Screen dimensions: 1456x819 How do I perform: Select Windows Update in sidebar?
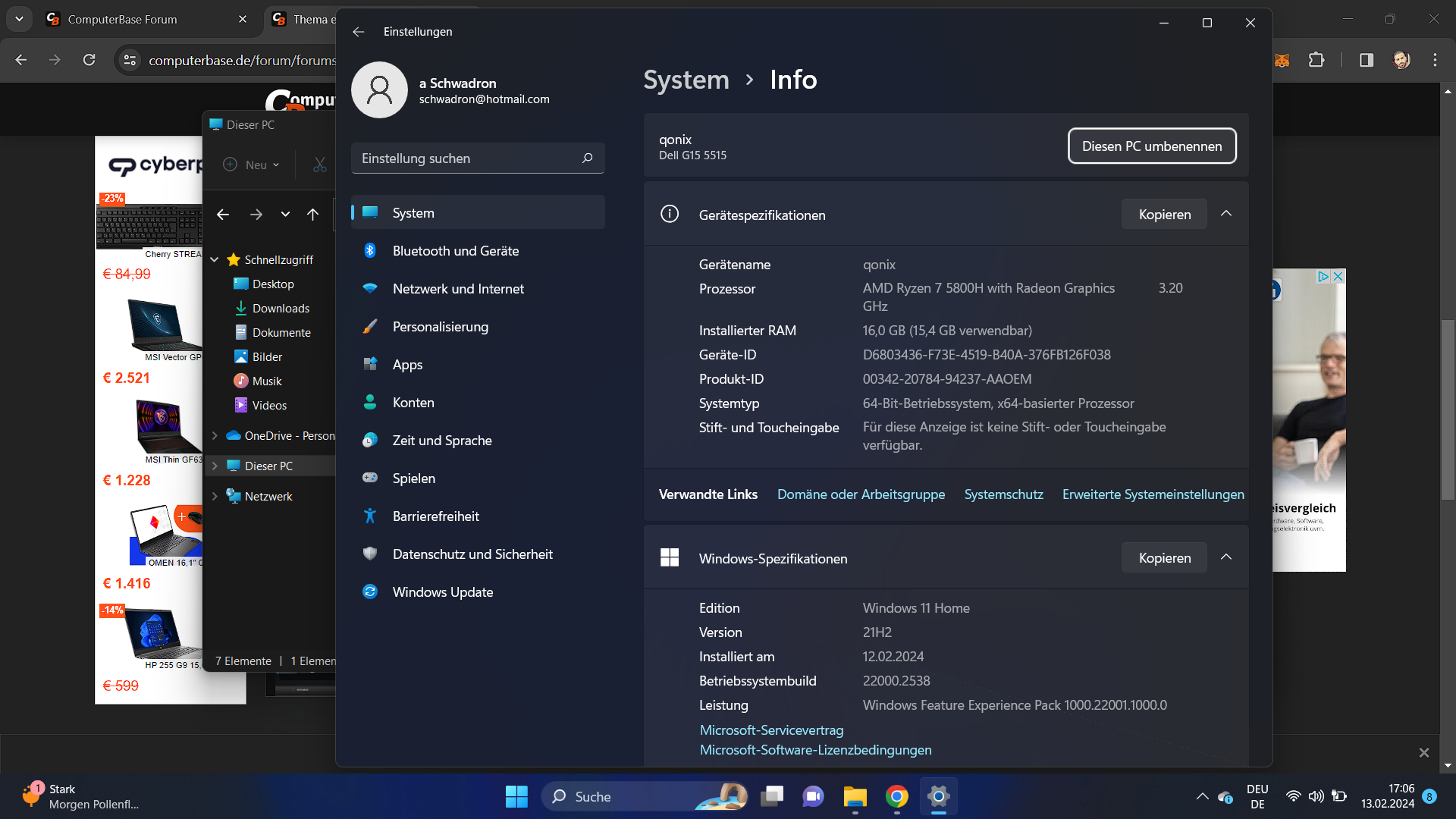[442, 592]
